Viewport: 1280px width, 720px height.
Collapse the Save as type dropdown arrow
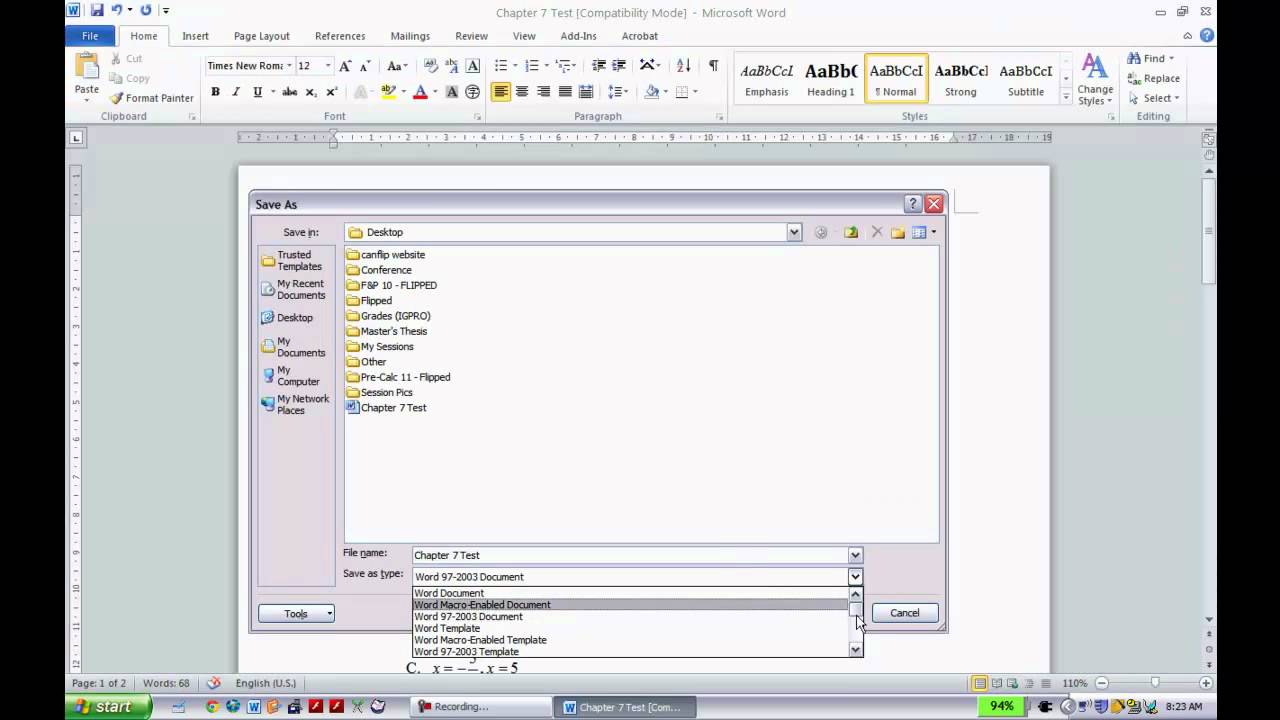point(855,577)
